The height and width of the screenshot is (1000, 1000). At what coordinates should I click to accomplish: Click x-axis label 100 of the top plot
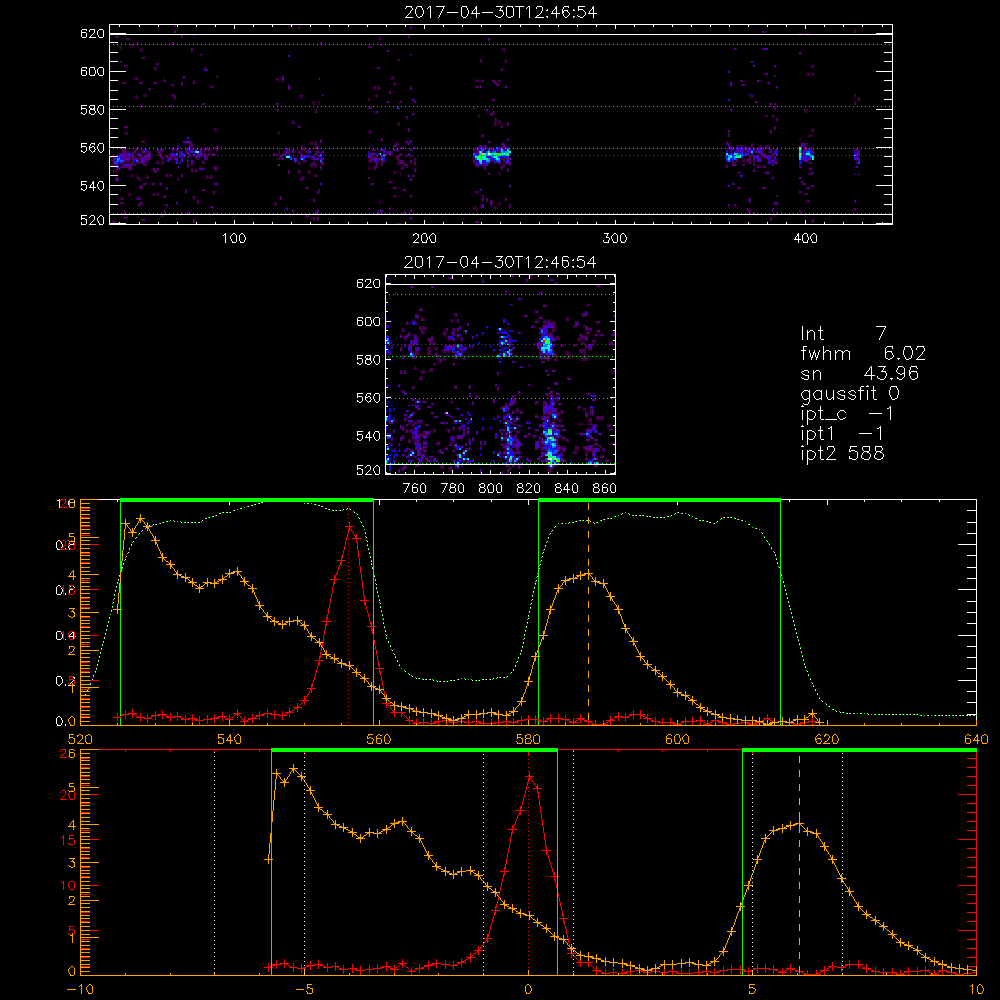pyautogui.click(x=234, y=239)
